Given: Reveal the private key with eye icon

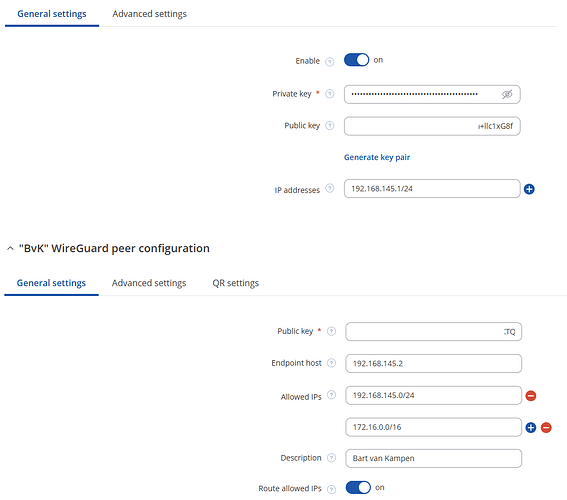Looking at the screenshot, I should 507,94.
